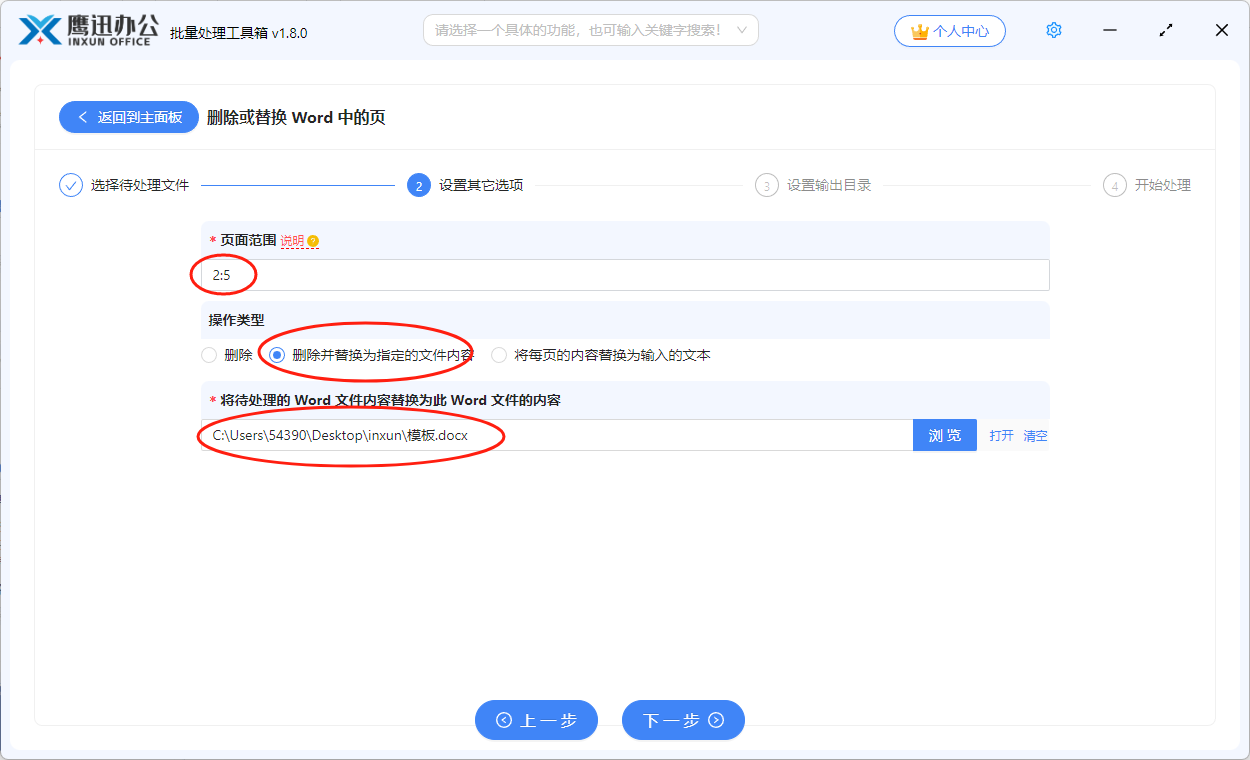Click the 设置输出目录 step label
1250x760 pixels.
(x=829, y=185)
